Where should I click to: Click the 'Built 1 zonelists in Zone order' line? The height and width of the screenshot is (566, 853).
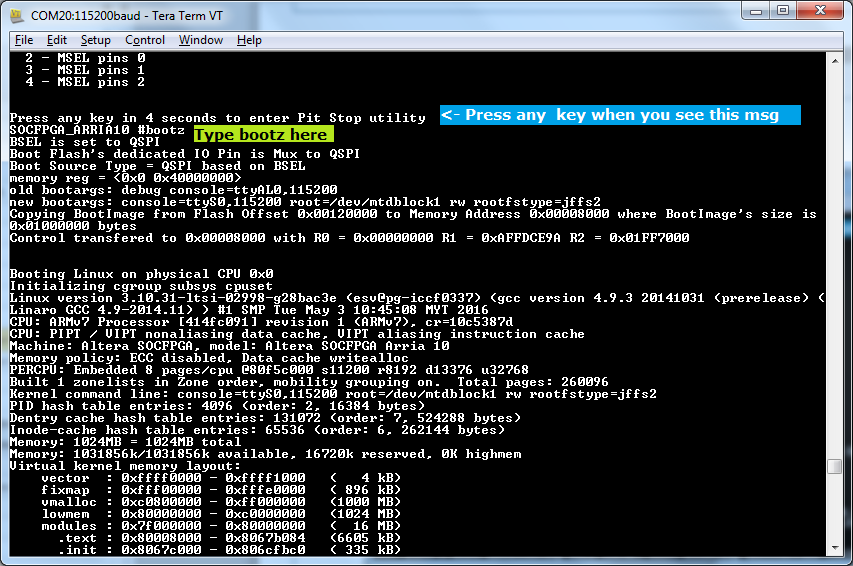(x=309, y=382)
